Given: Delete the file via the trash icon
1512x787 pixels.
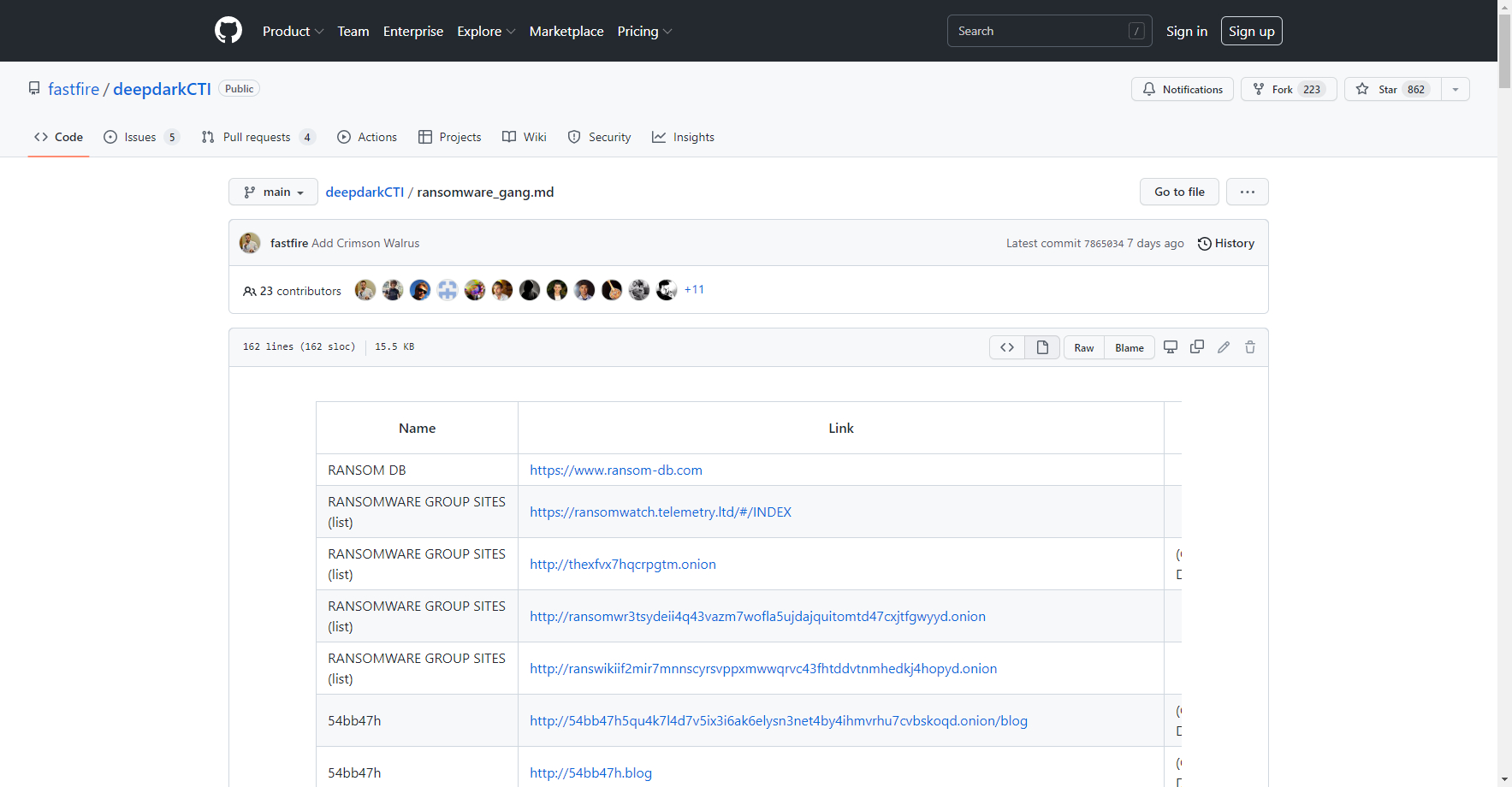Looking at the screenshot, I should point(1249,346).
